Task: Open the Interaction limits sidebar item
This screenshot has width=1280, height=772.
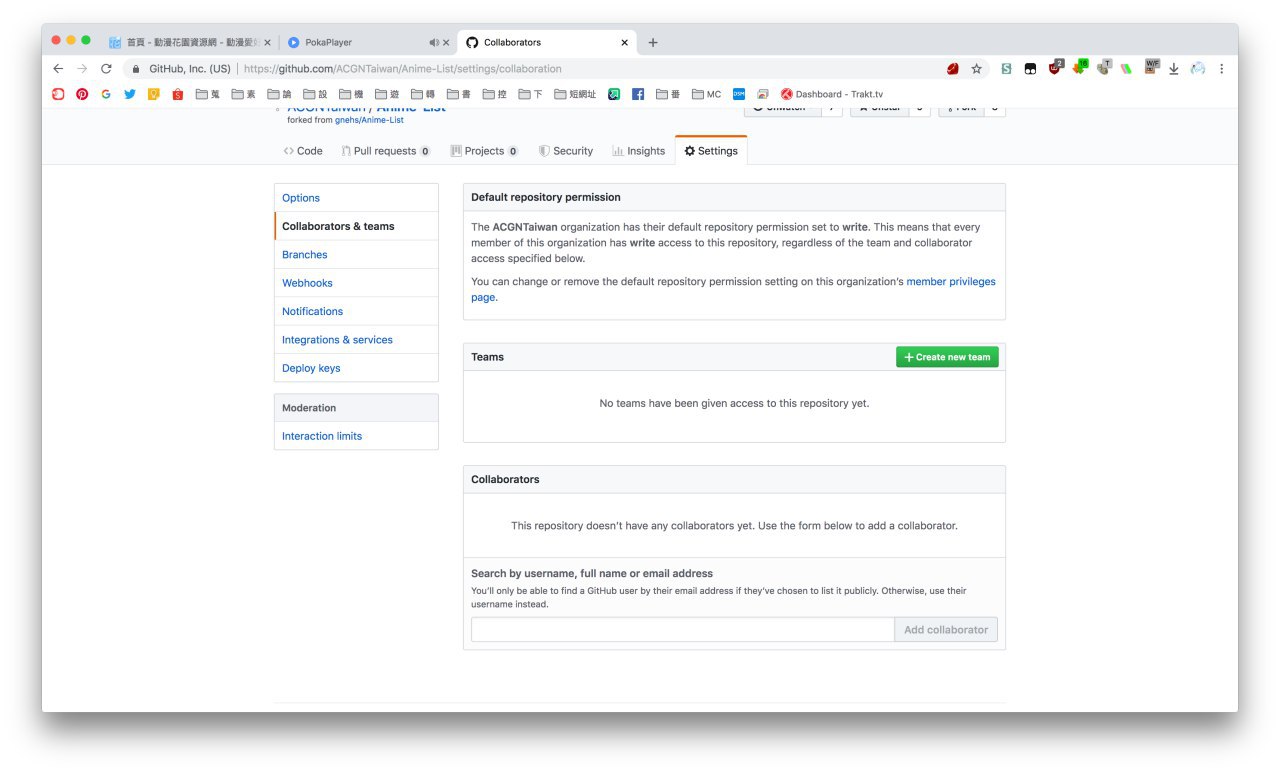Action: click(356, 436)
